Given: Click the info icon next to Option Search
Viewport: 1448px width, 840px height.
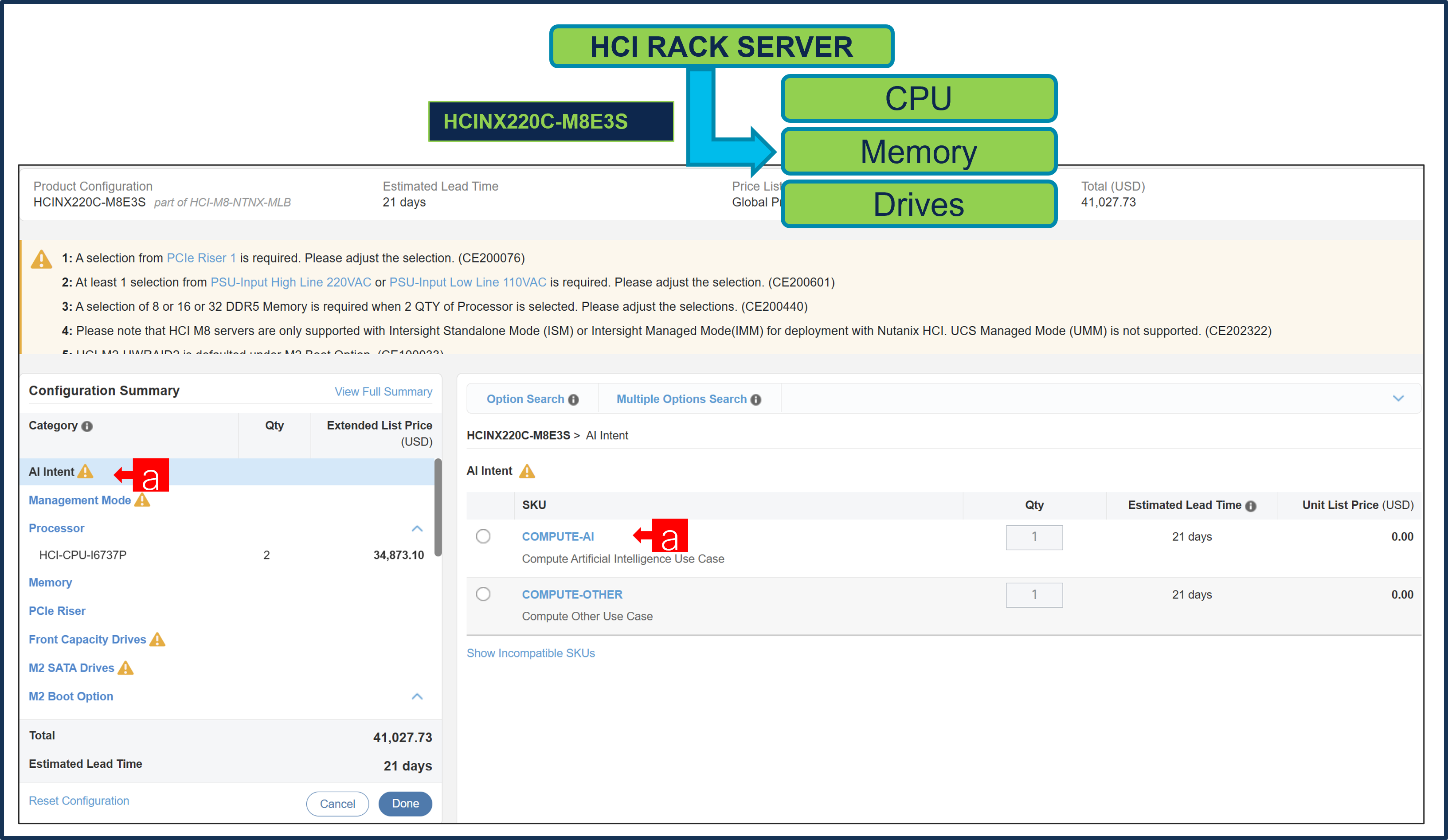Looking at the screenshot, I should click(573, 399).
